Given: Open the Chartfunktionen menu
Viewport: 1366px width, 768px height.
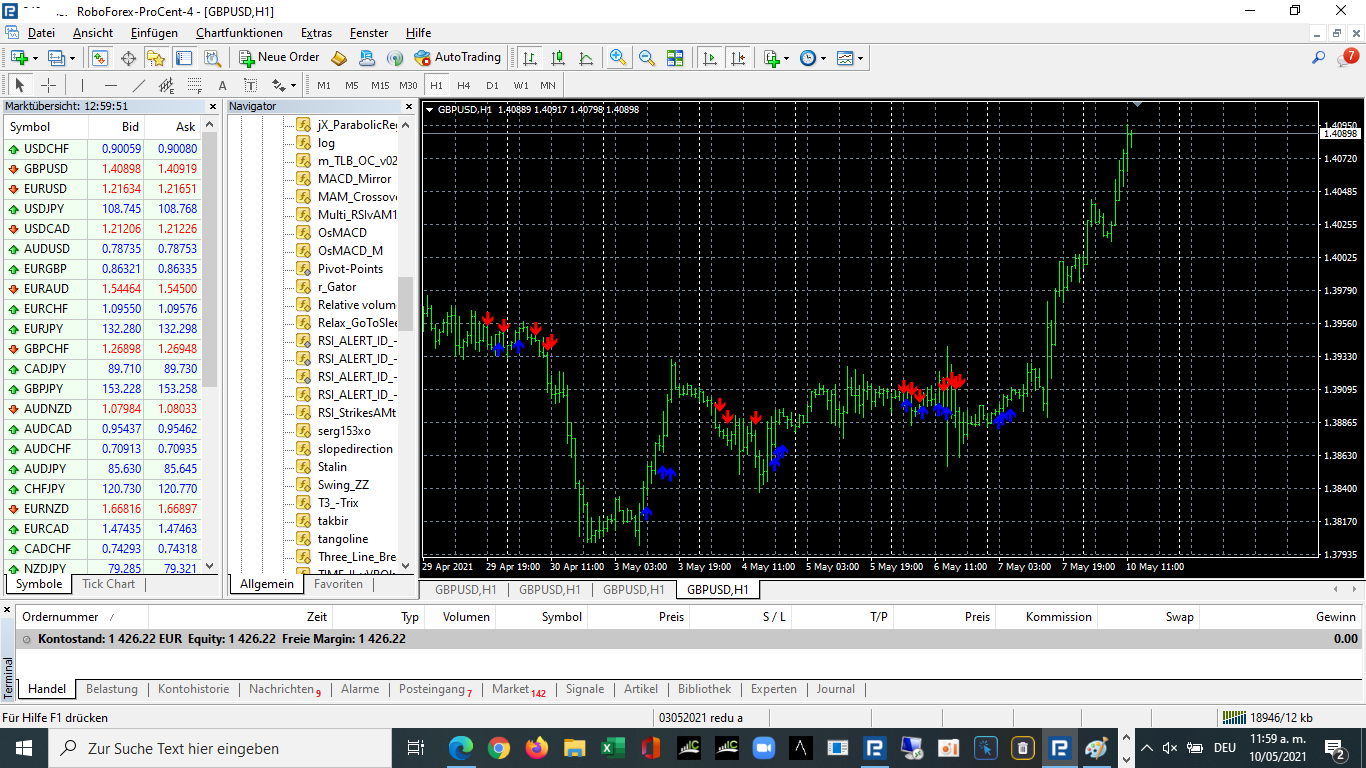Looking at the screenshot, I should click(239, 33).
